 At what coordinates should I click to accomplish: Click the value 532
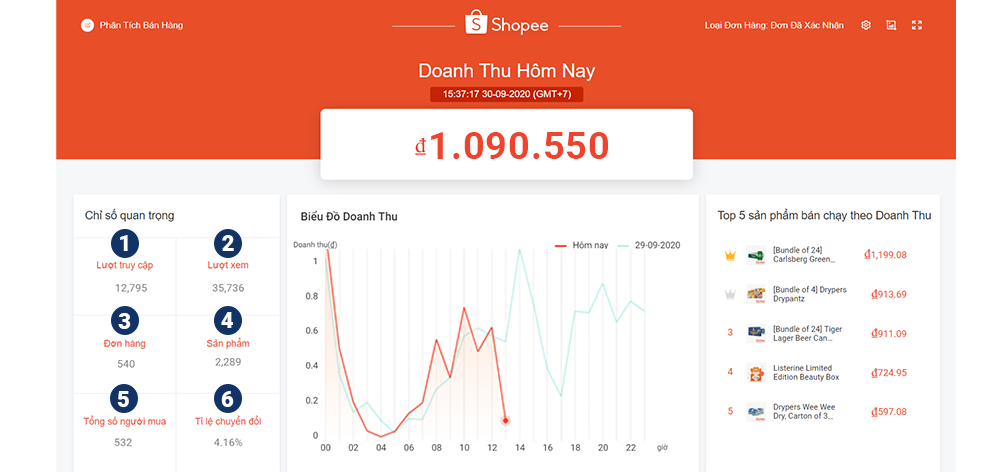click(123, 442)
